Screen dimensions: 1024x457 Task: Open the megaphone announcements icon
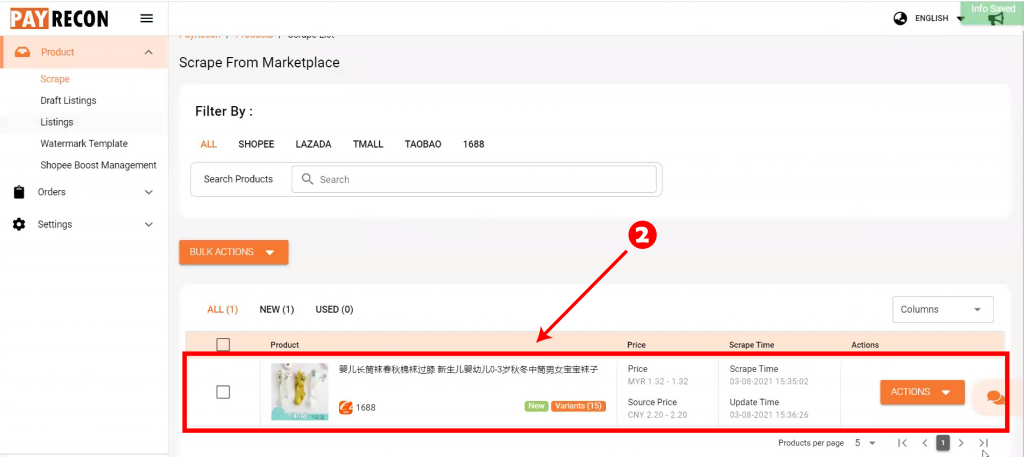tap(996, 19)
